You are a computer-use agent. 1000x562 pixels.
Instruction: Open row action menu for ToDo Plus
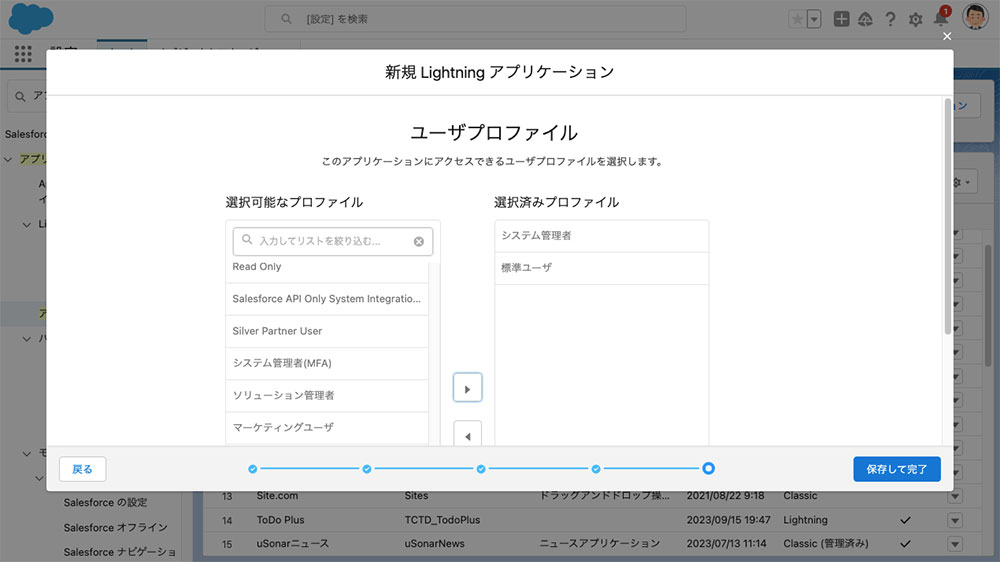click(x=954, y=520)
